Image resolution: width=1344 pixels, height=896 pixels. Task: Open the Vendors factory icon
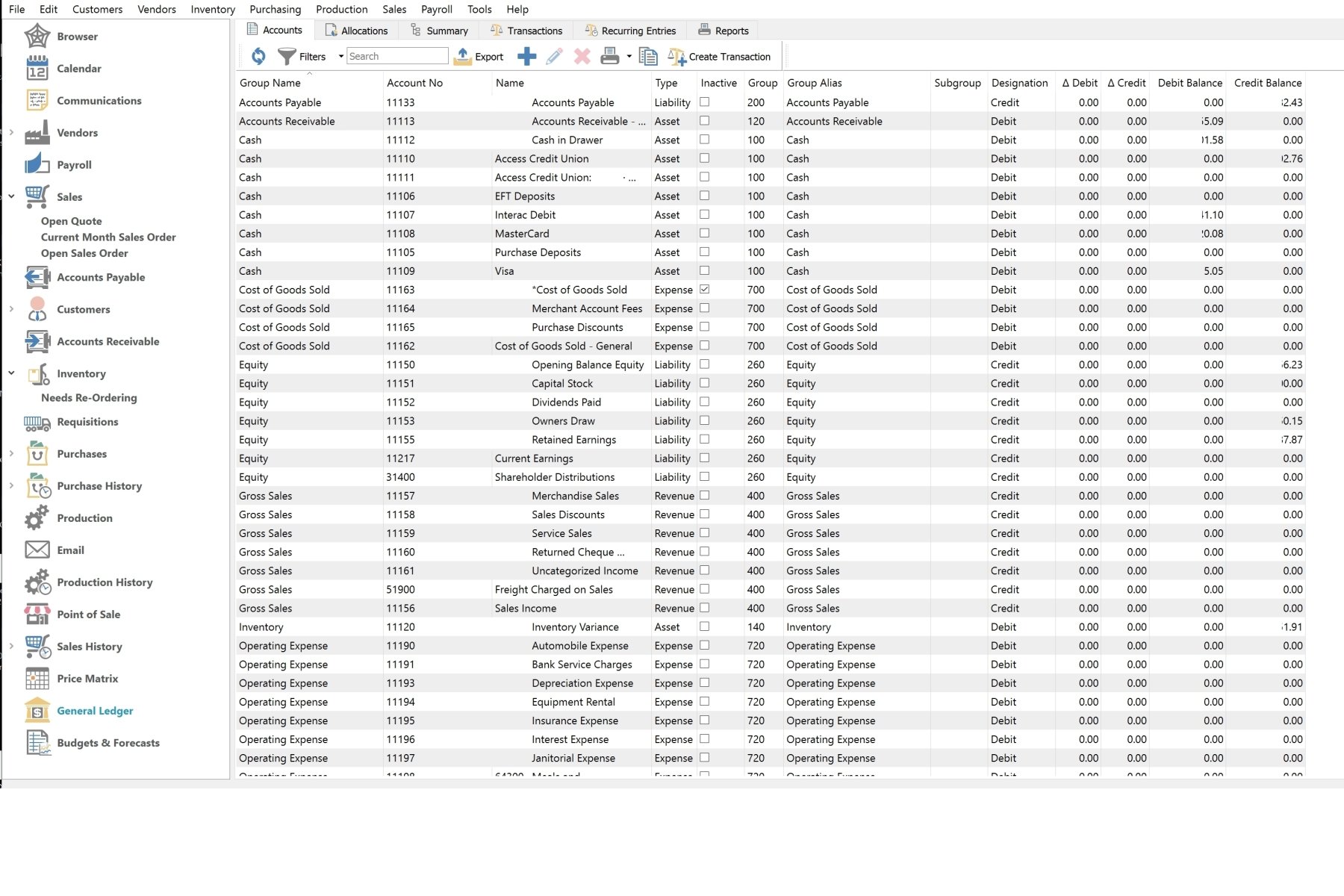click(x=37, y=132)
